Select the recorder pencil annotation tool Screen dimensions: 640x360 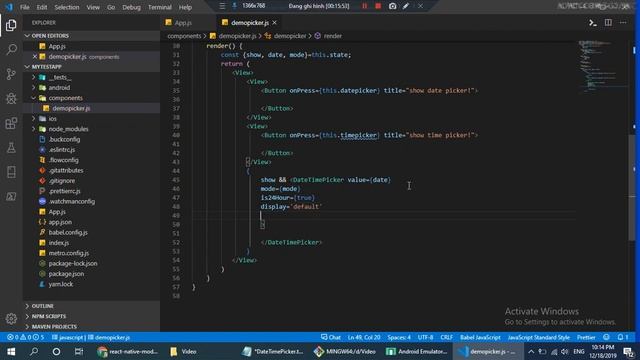click(406, 6)
